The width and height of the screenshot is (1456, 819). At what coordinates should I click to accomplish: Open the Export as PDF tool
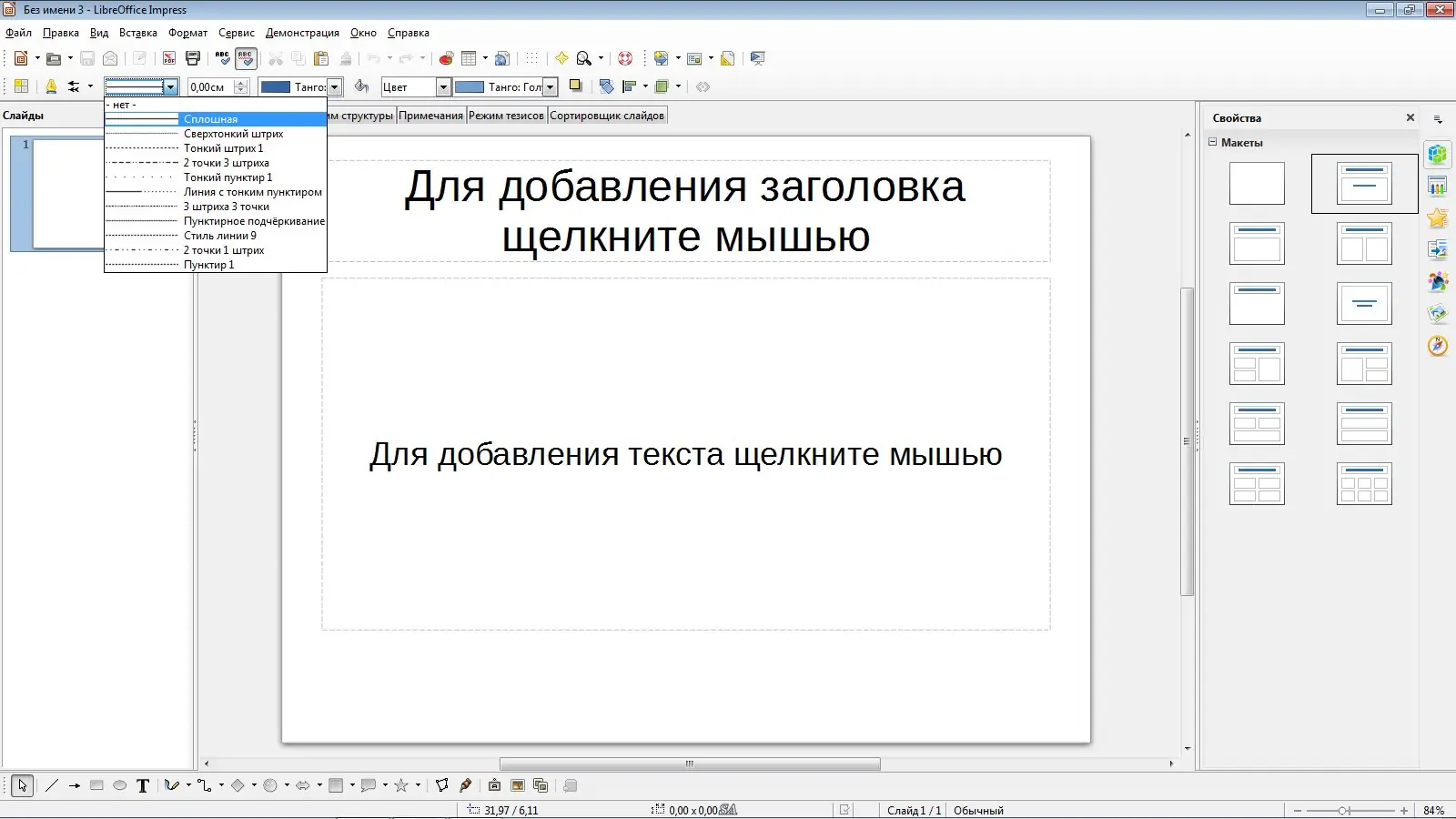[168, 58]
